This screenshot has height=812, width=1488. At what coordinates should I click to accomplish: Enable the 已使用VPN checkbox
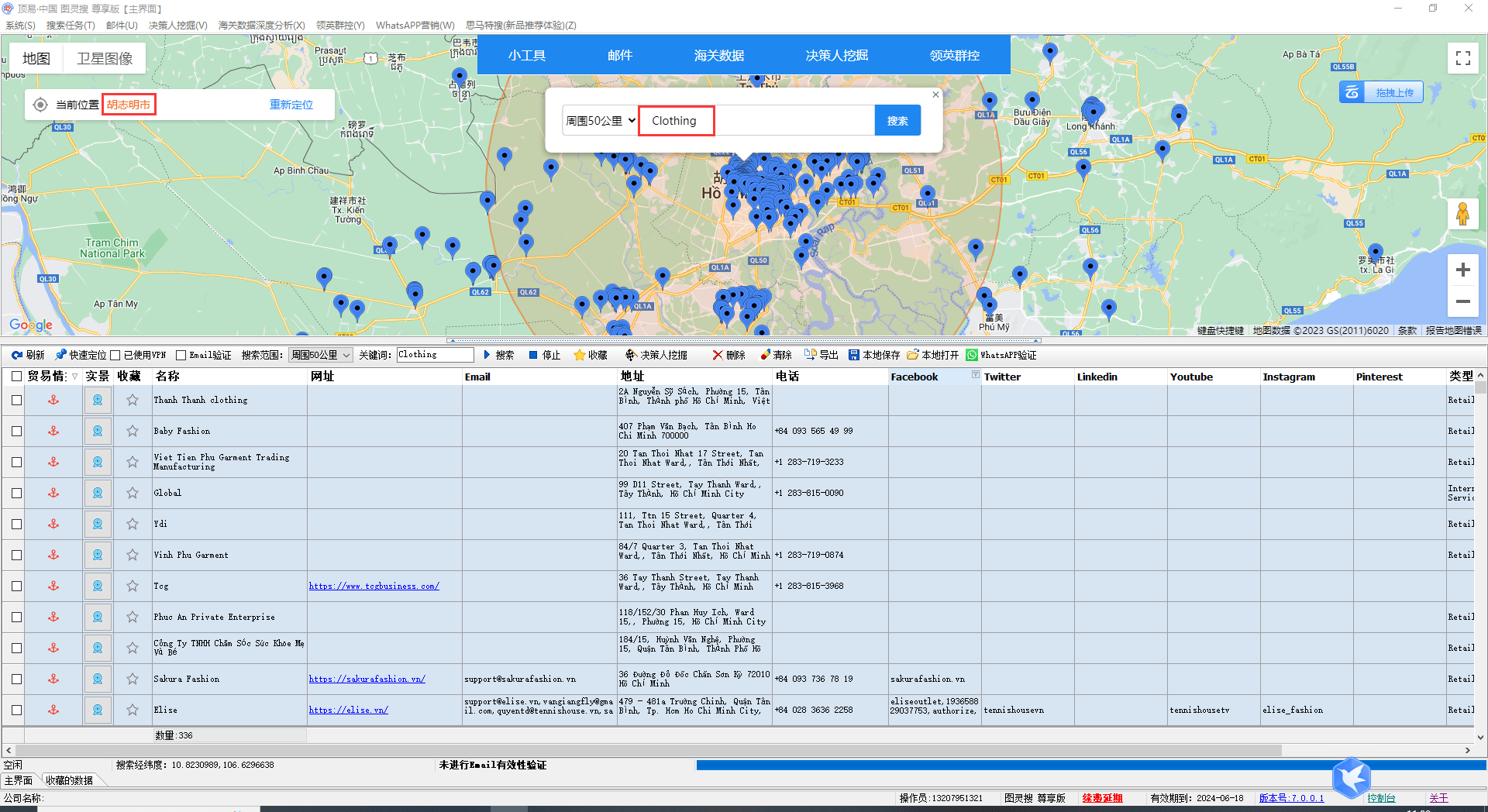click(115, 356)
